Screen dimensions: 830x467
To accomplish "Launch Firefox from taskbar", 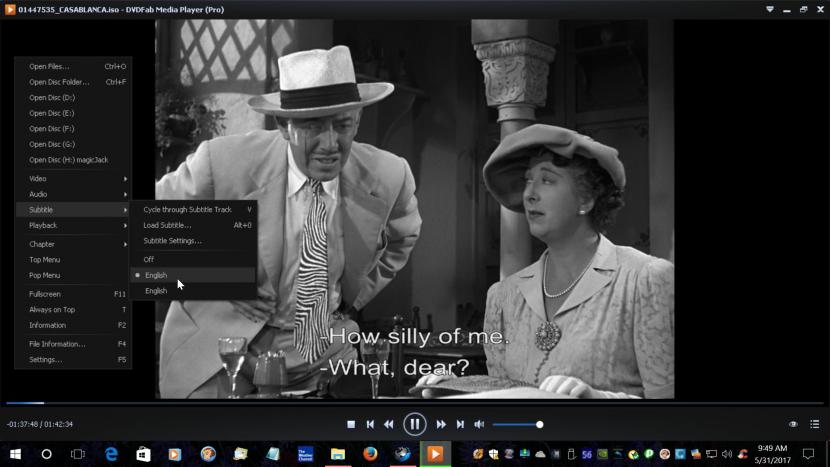I will [x=370, y=454].
